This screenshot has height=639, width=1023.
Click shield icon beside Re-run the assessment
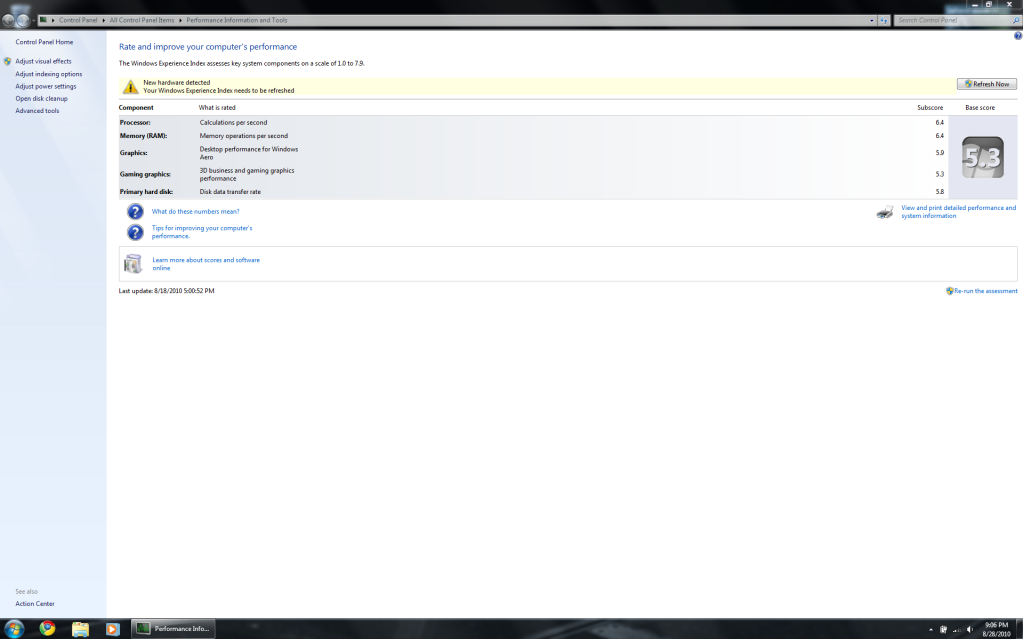click(x=950, y=291)
